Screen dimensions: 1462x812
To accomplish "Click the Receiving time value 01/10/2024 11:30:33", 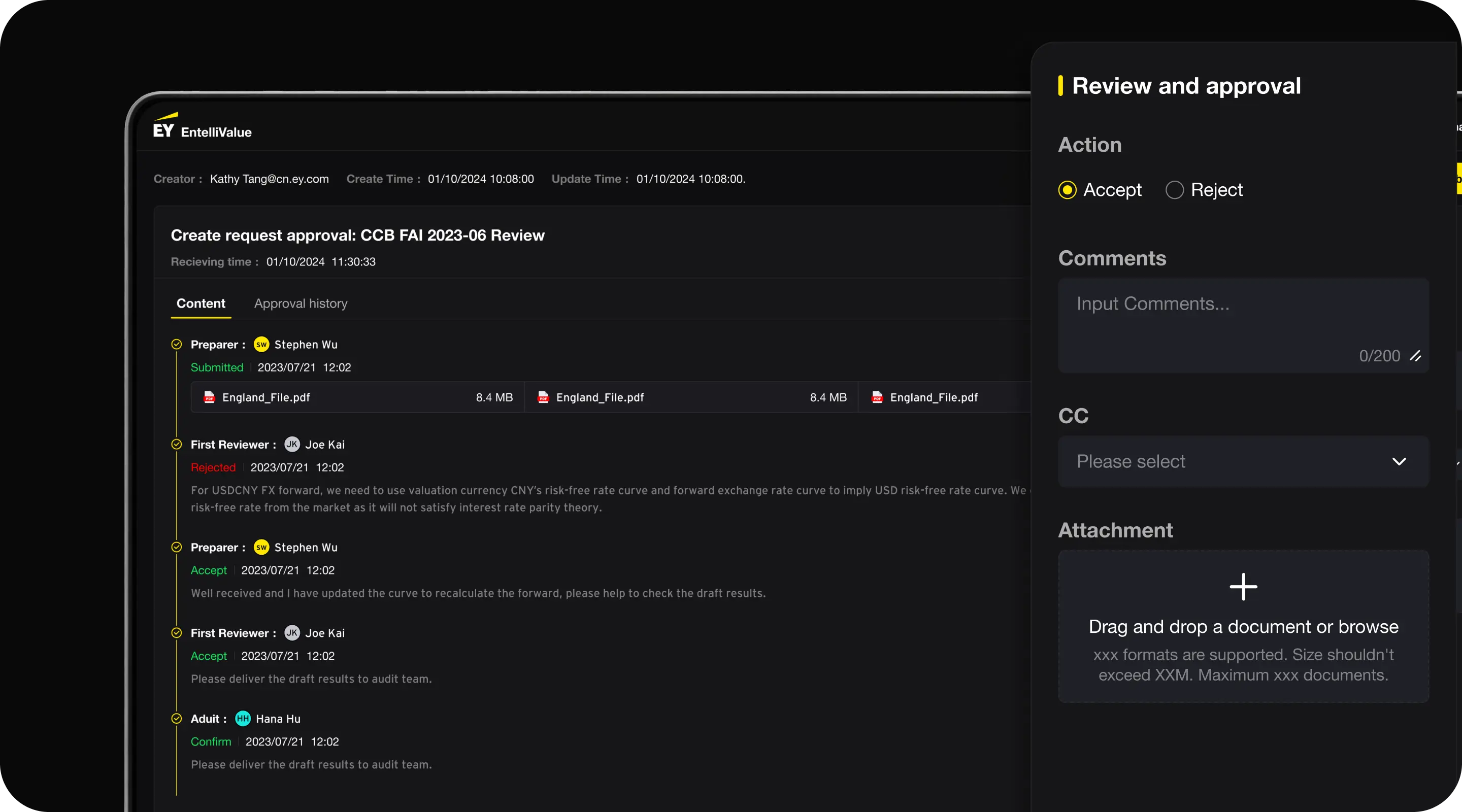I will (x=321, y=261).
